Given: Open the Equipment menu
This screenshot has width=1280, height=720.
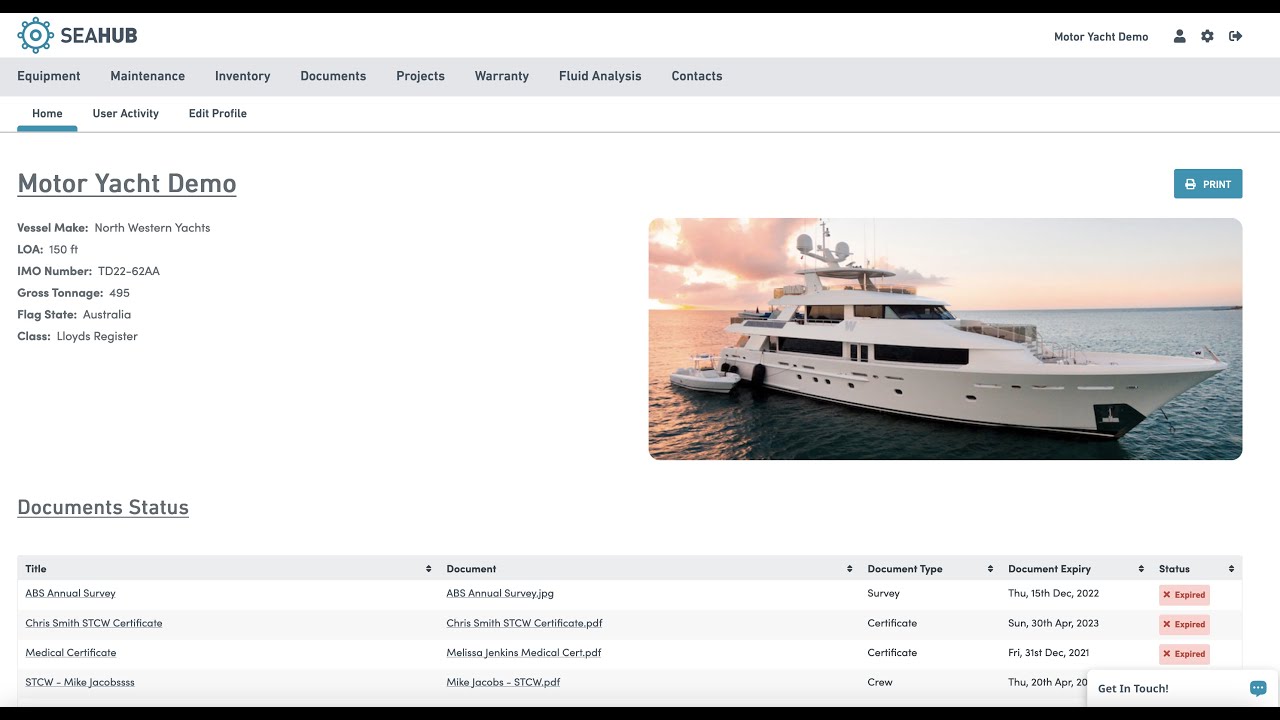Looking at the screenshot, I should tap(49, 76).
